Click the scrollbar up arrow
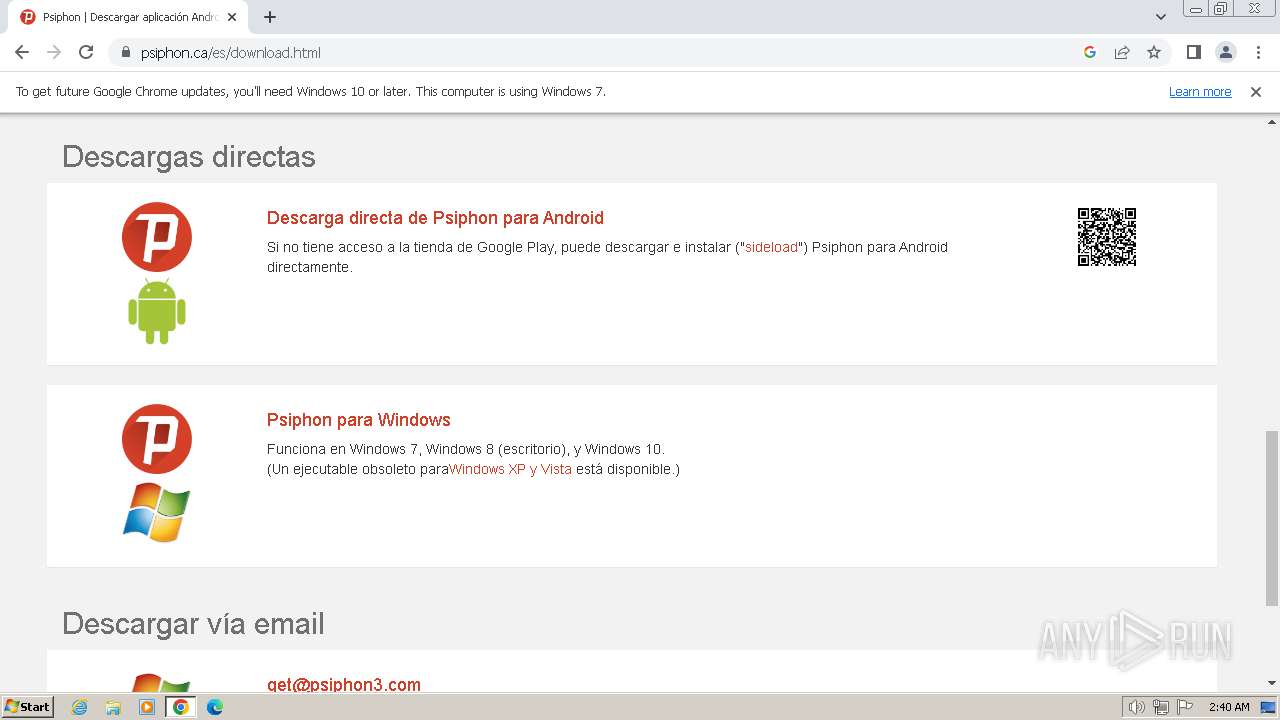The image size is (1280, 720). click(x=1272, y=121)
